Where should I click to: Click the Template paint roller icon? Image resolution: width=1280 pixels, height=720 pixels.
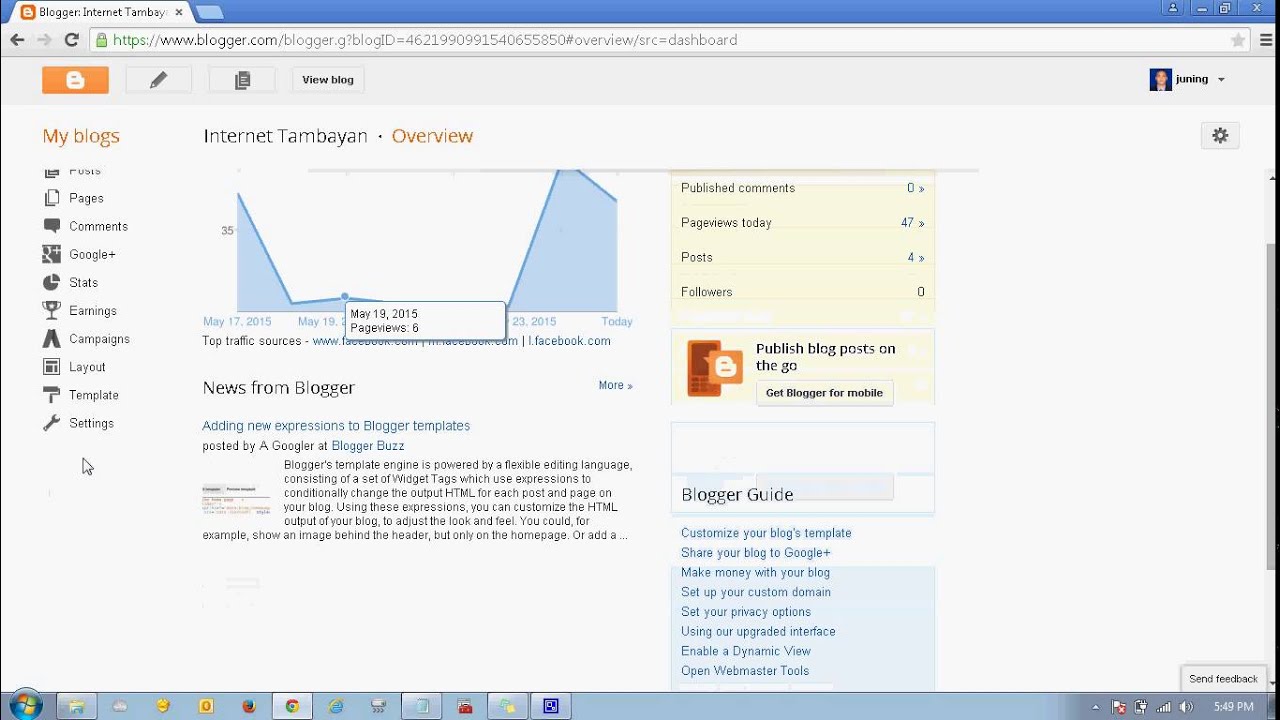click(x=52, y=395)
